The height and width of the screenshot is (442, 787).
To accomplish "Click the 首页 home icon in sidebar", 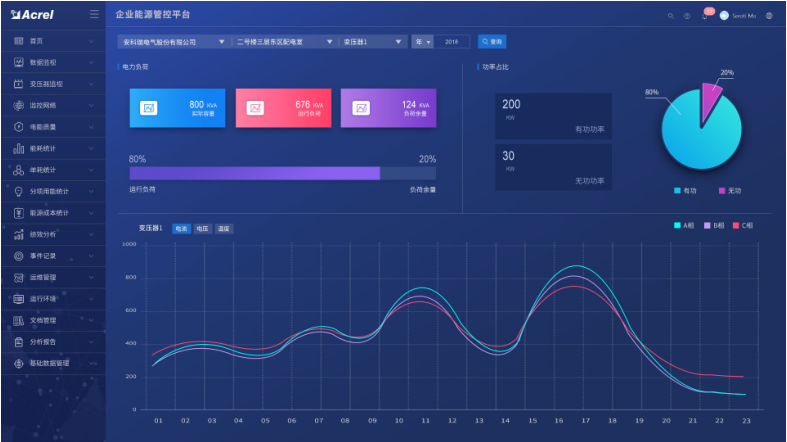I will 19,41.
